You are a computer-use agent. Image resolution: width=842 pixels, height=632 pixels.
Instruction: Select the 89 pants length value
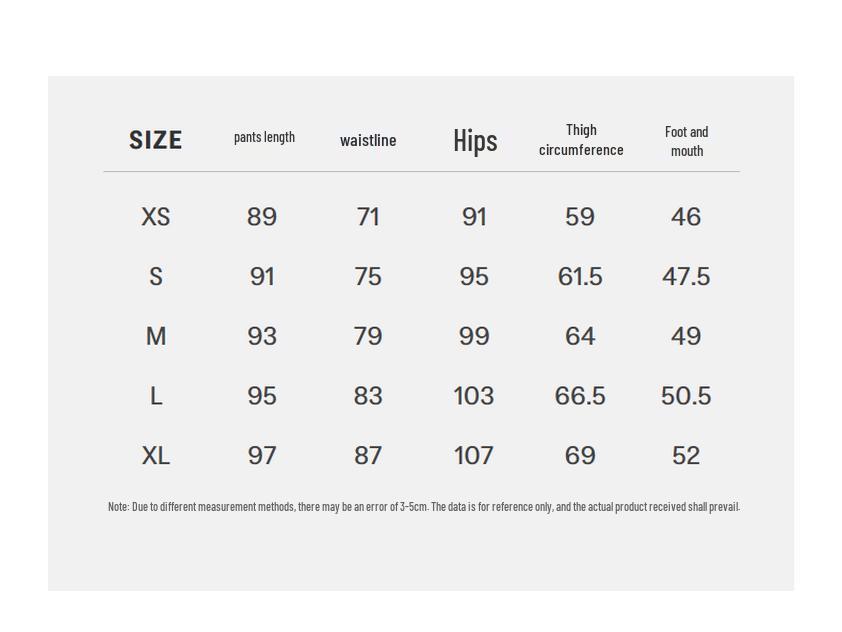[x=262, y=217]
